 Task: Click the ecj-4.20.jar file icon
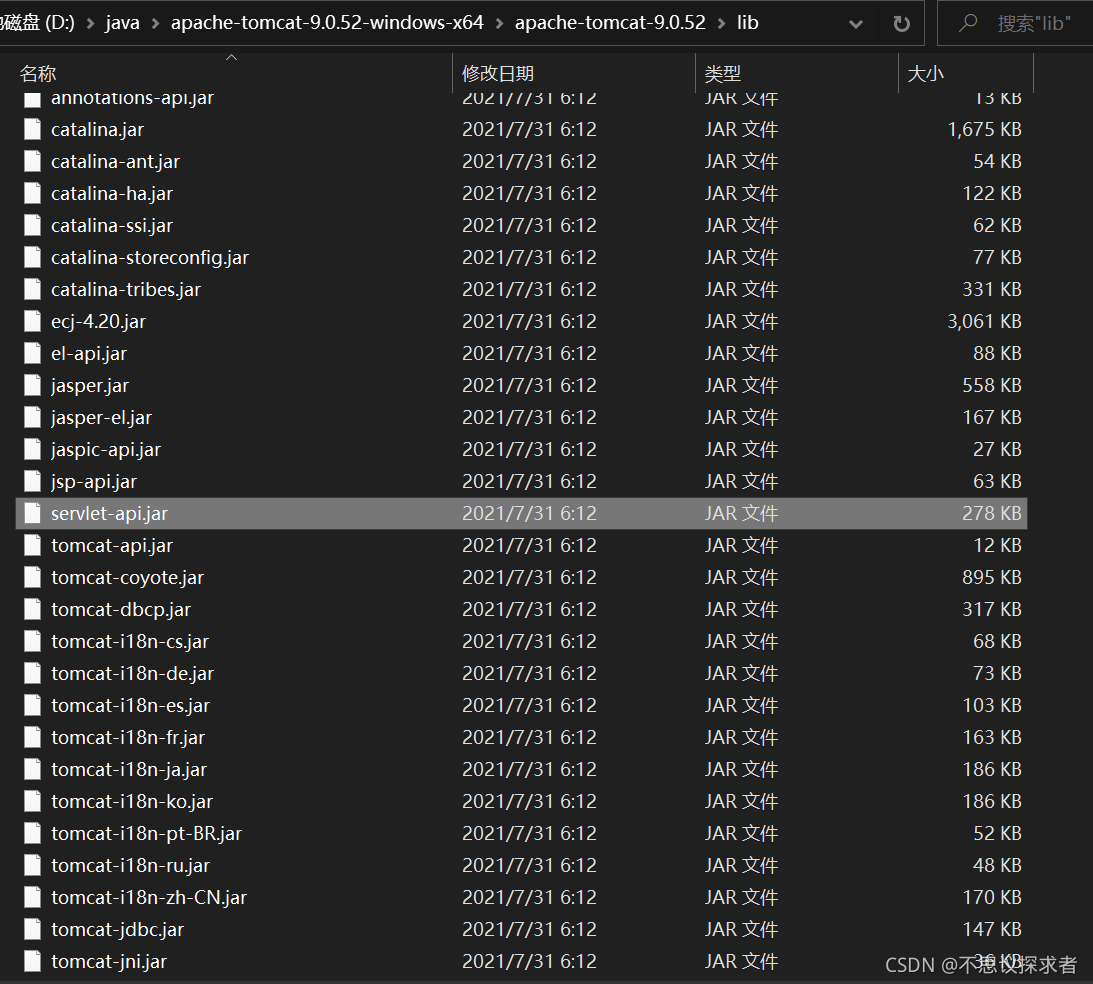click(x=32, y=321)
